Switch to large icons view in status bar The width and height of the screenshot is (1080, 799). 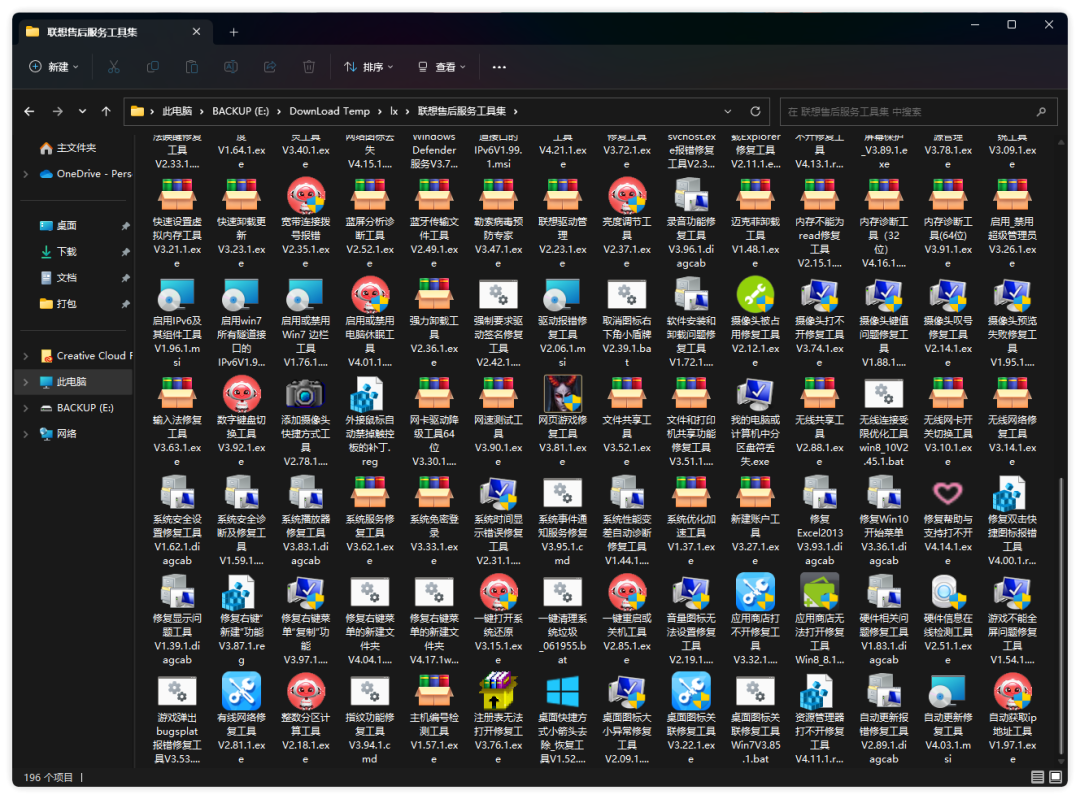1055,777
